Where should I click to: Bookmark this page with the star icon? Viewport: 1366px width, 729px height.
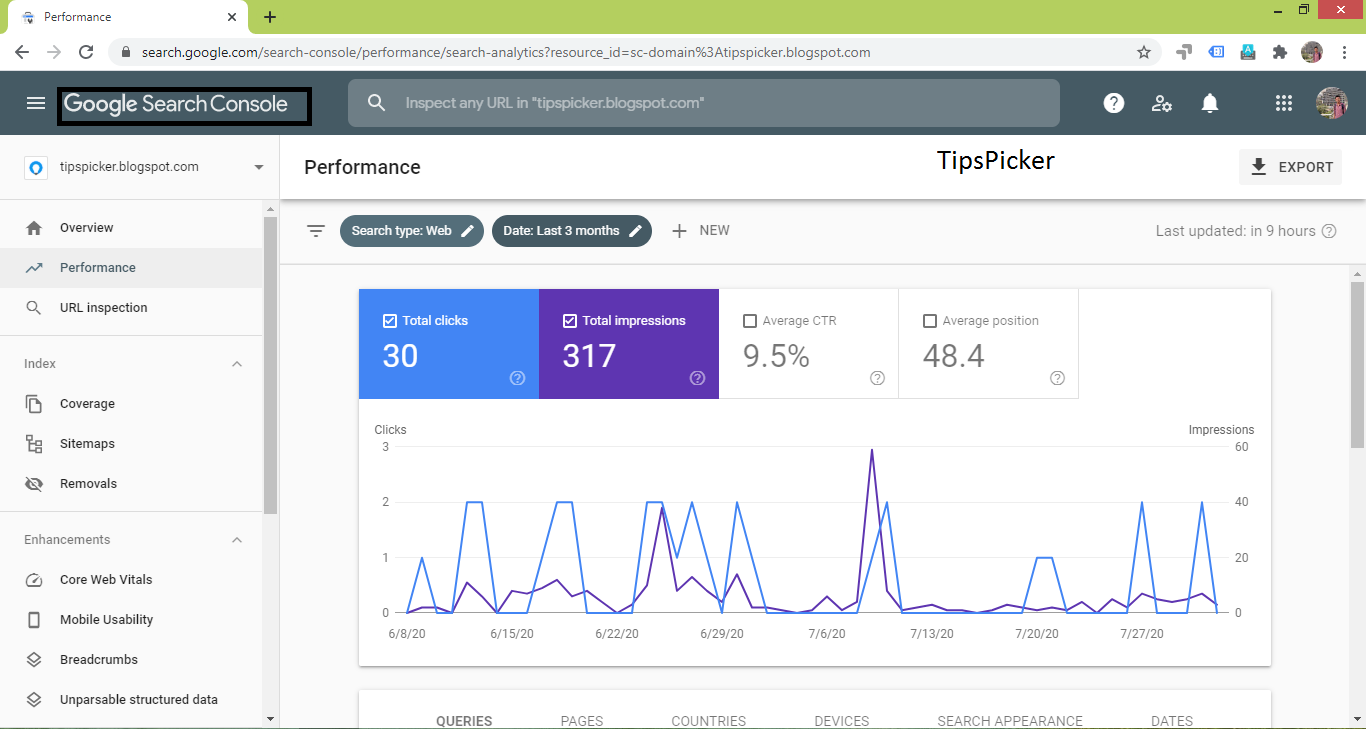(x=1144, y=52)
